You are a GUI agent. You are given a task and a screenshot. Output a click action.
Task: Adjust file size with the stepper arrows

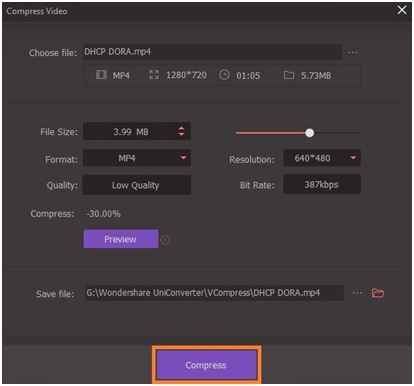[x=181, y=131]
